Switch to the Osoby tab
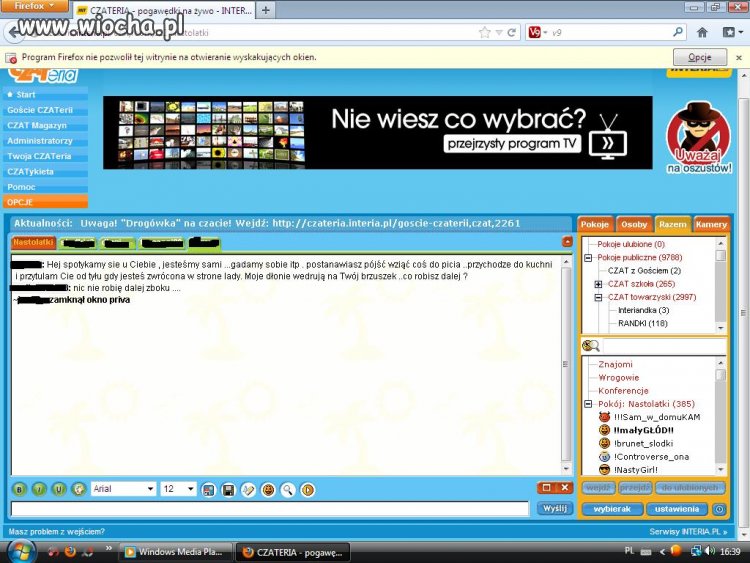 [634, 224]
